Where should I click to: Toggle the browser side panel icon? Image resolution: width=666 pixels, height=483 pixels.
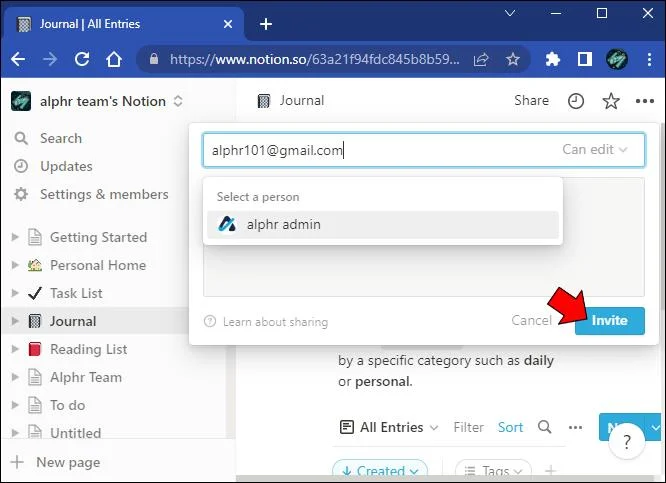coord(585,59)
